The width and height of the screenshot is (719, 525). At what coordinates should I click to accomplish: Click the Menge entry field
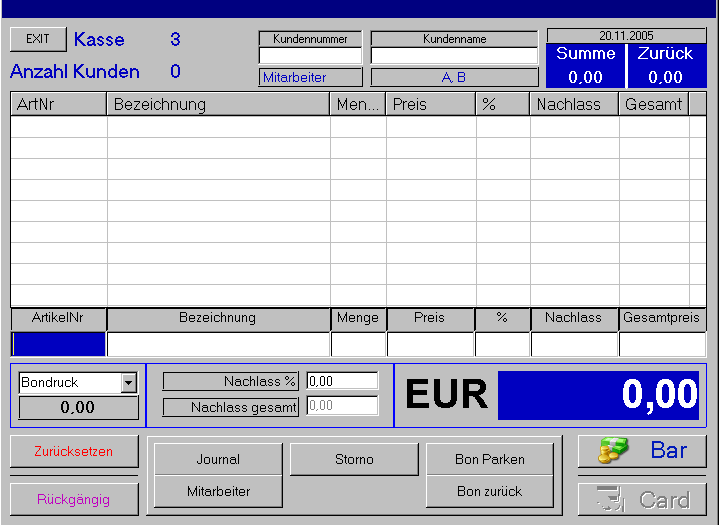click(358, 344)
